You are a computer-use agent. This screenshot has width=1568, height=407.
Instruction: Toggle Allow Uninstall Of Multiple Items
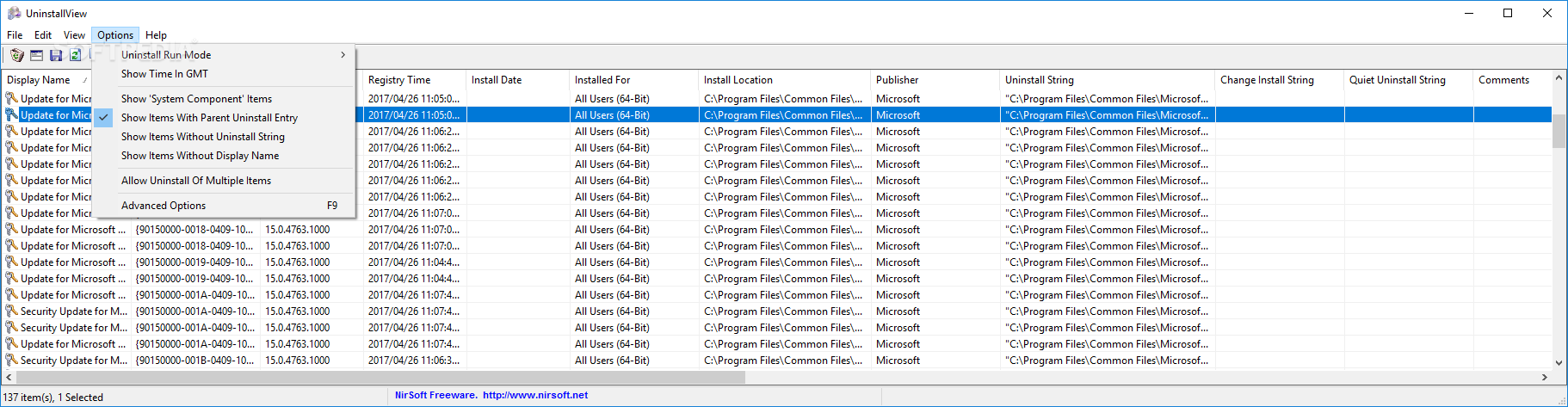point(196,181)
